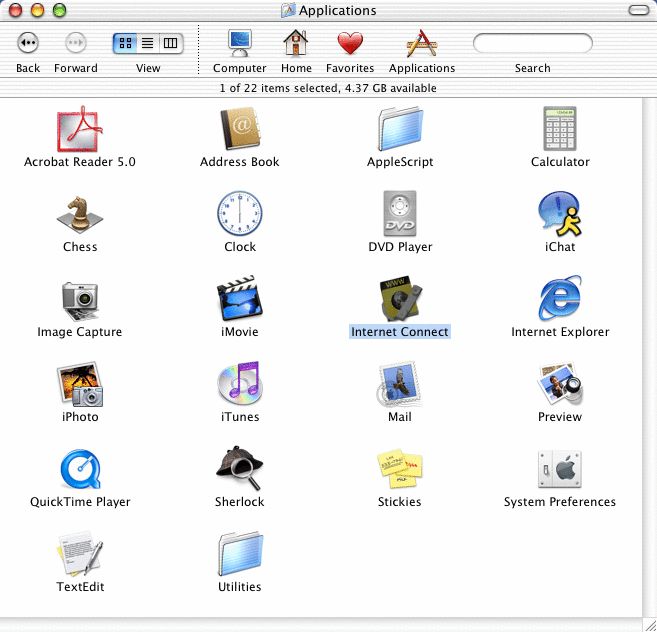Click the Image Capture name label

pyautogui.click(x=80, y=332)
